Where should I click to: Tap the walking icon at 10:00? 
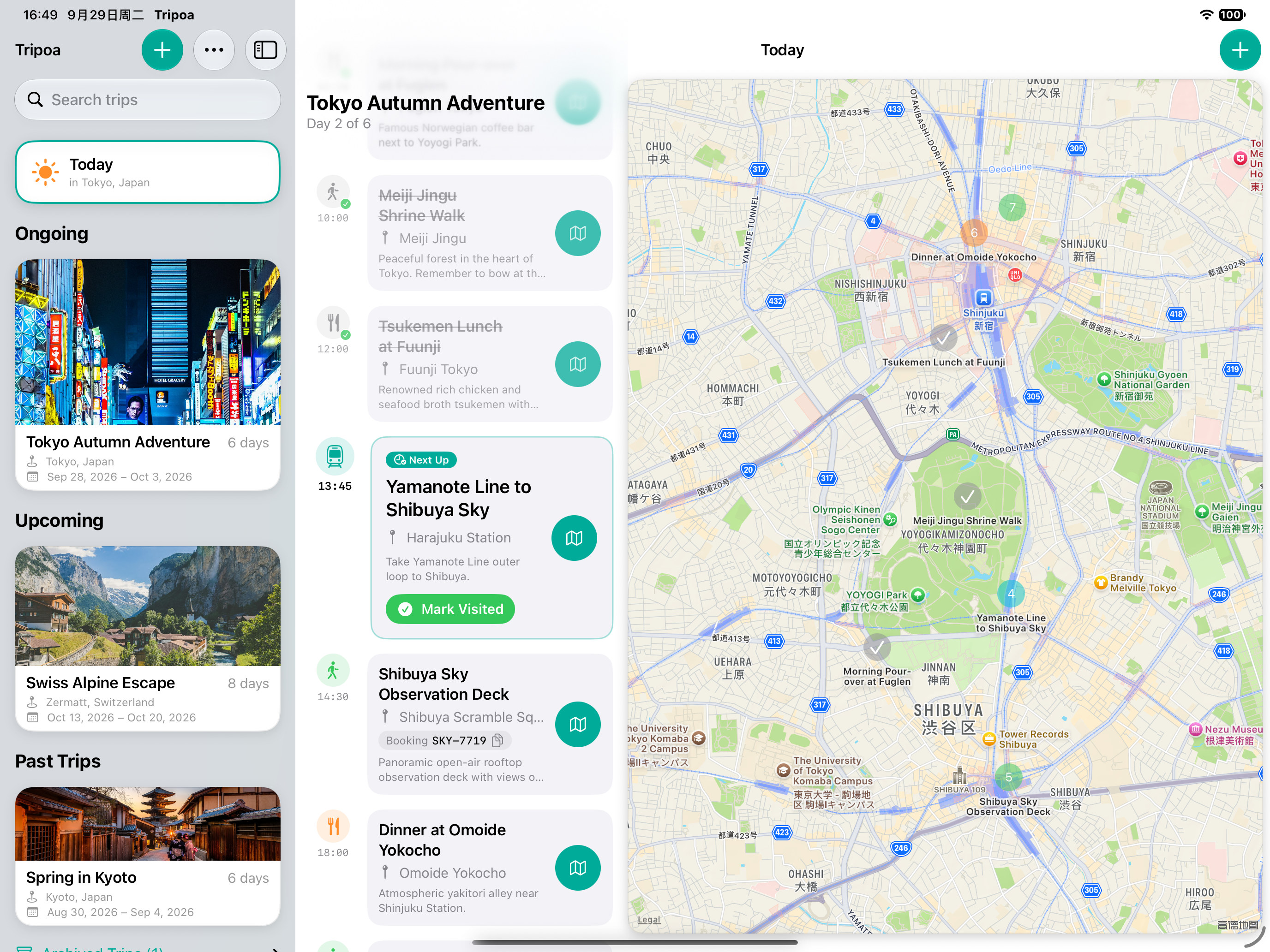333,192
